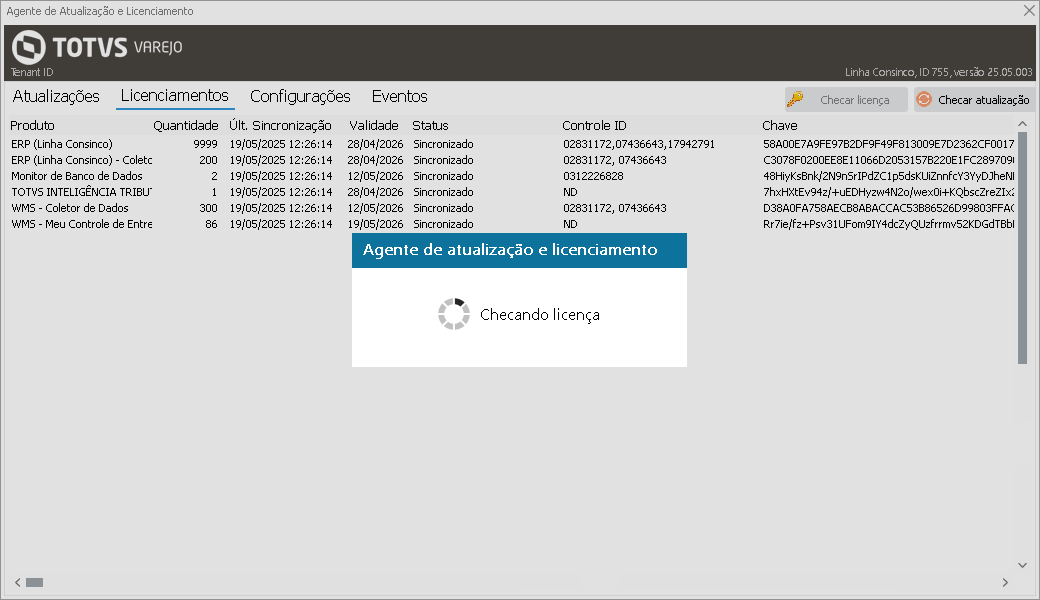This screenshot has height=600, width=1040.
Task: Click the horizontal scrollbar right arrow
Action: (x=1005, y=582)
